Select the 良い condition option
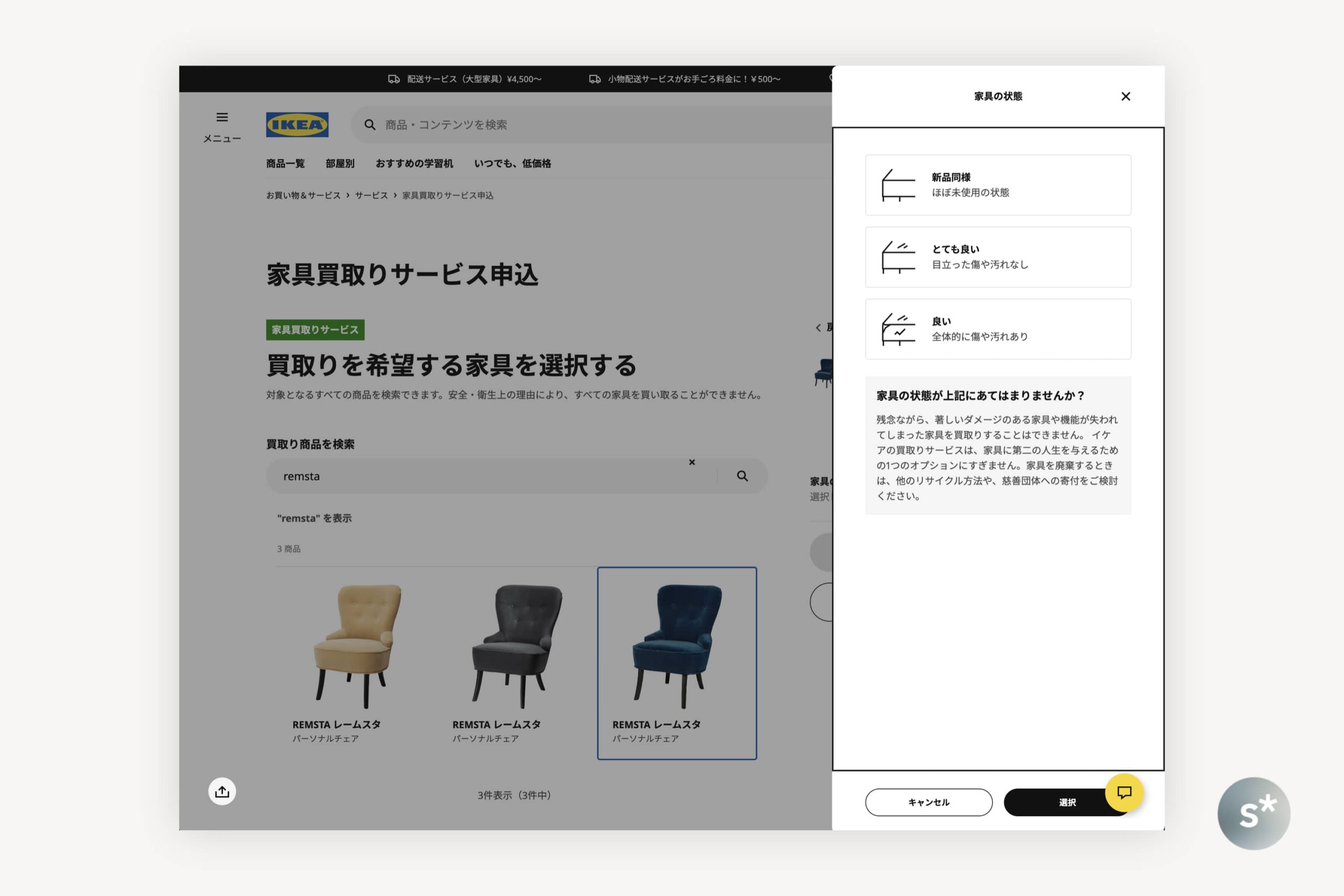The image size is (1344, 896). pos(997,329)
